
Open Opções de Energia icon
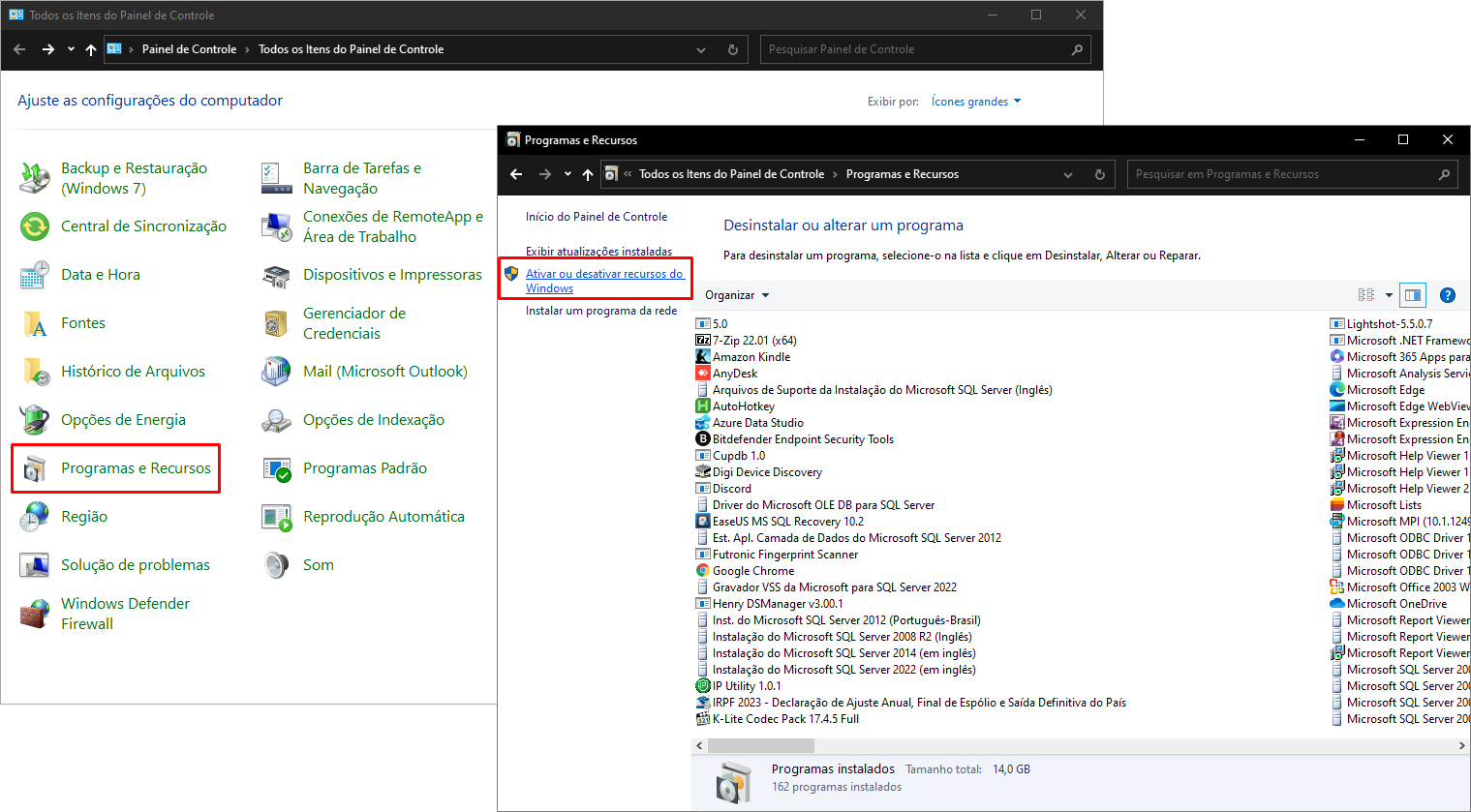click(x=35, y=420)
